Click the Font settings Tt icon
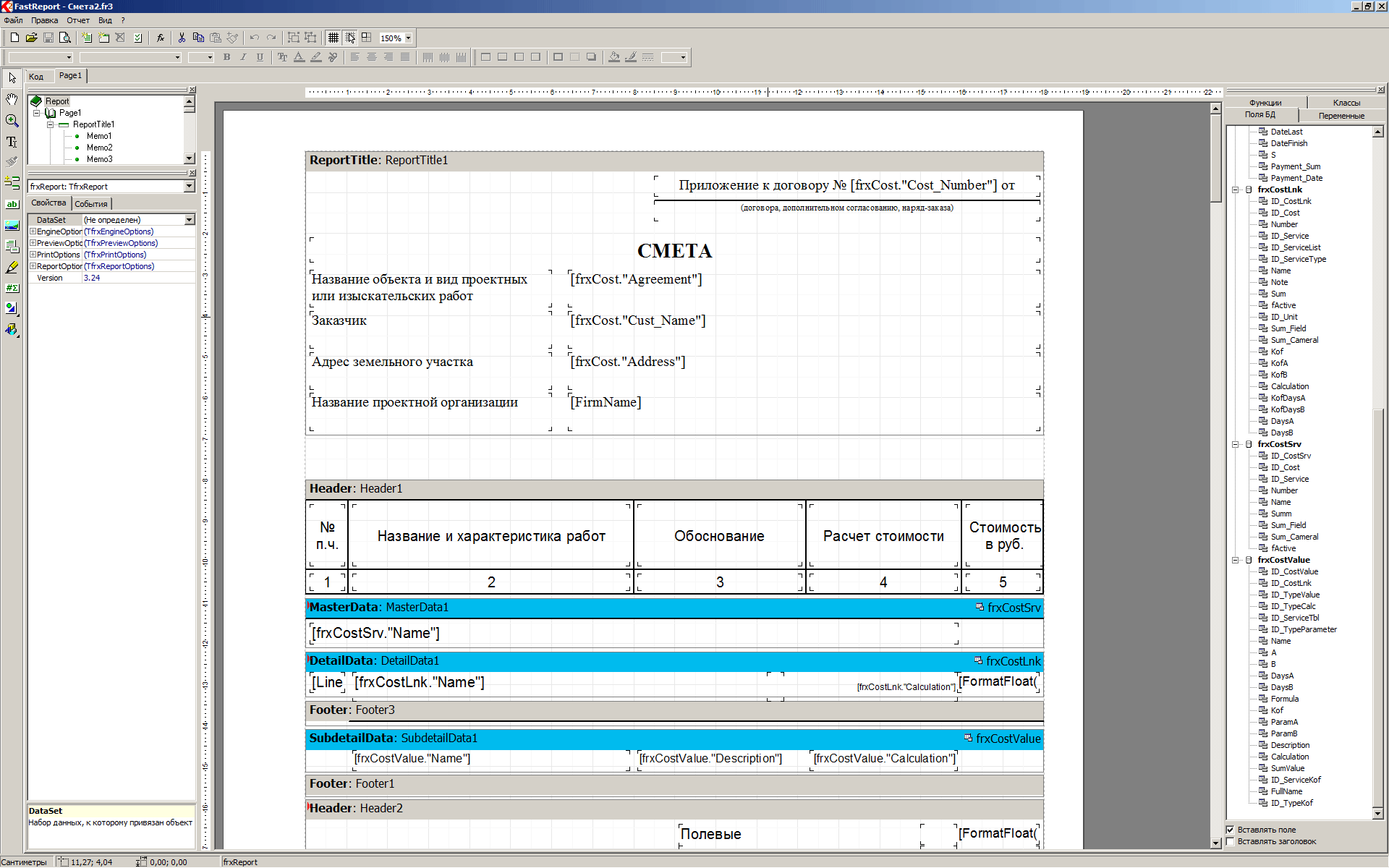The image size is (1389, 868). coord(282,57)
